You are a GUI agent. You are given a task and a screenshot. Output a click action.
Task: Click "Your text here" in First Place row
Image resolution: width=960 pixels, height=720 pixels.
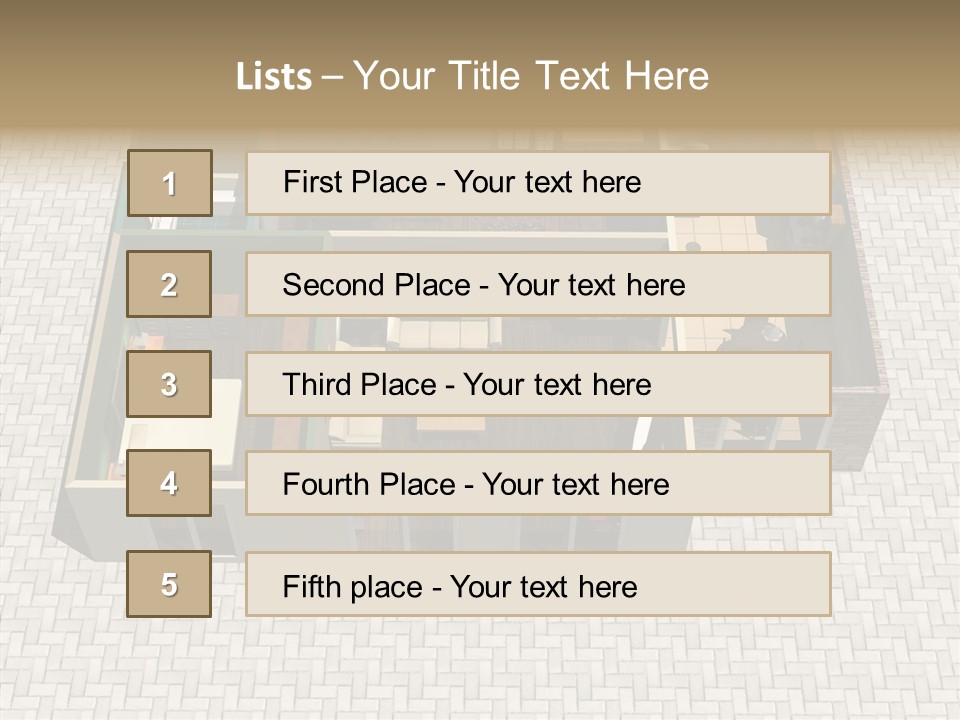[x=547, y=182]
